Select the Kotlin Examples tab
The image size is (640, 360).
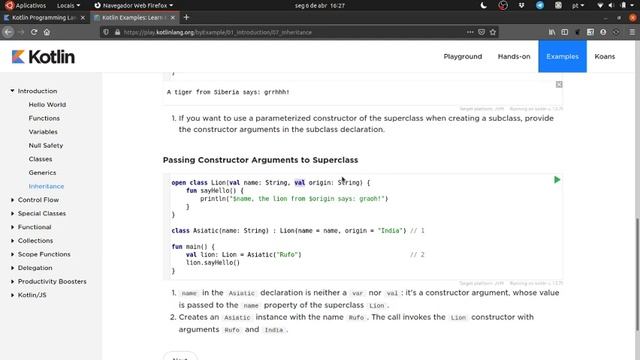pyautogui.click(x=134, y=18)
